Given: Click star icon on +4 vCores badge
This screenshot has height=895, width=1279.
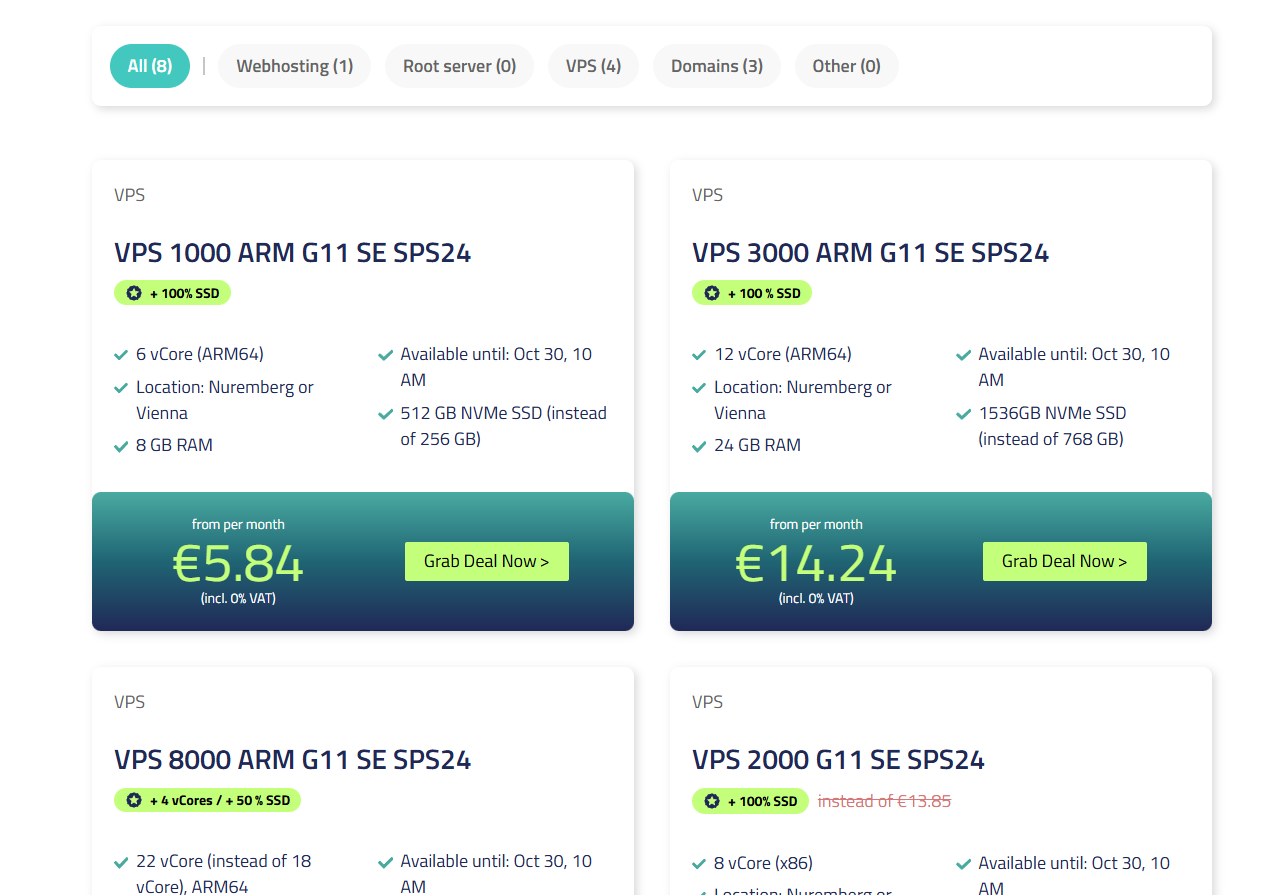Looking at the screenshot, I should [x=134, y=800].
